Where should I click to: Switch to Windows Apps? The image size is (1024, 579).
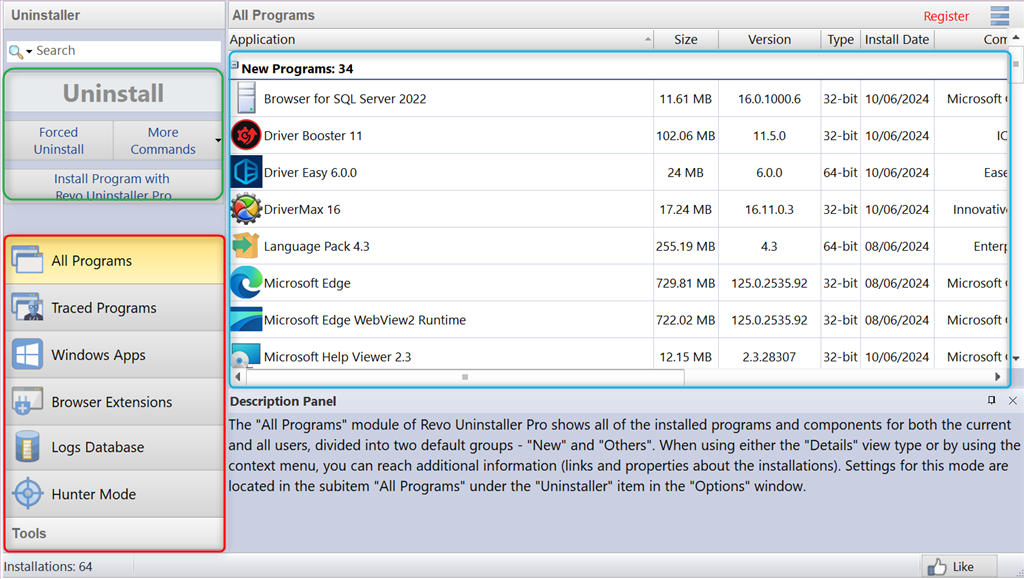pos(115,354)
